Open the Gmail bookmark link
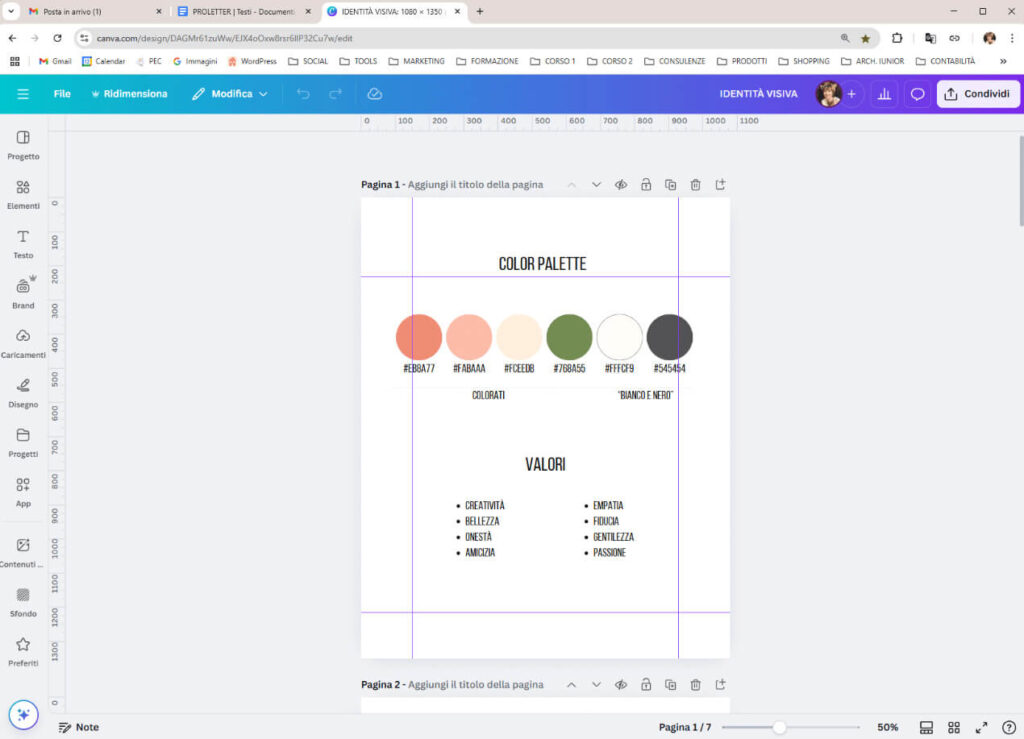 coord(55,61)
